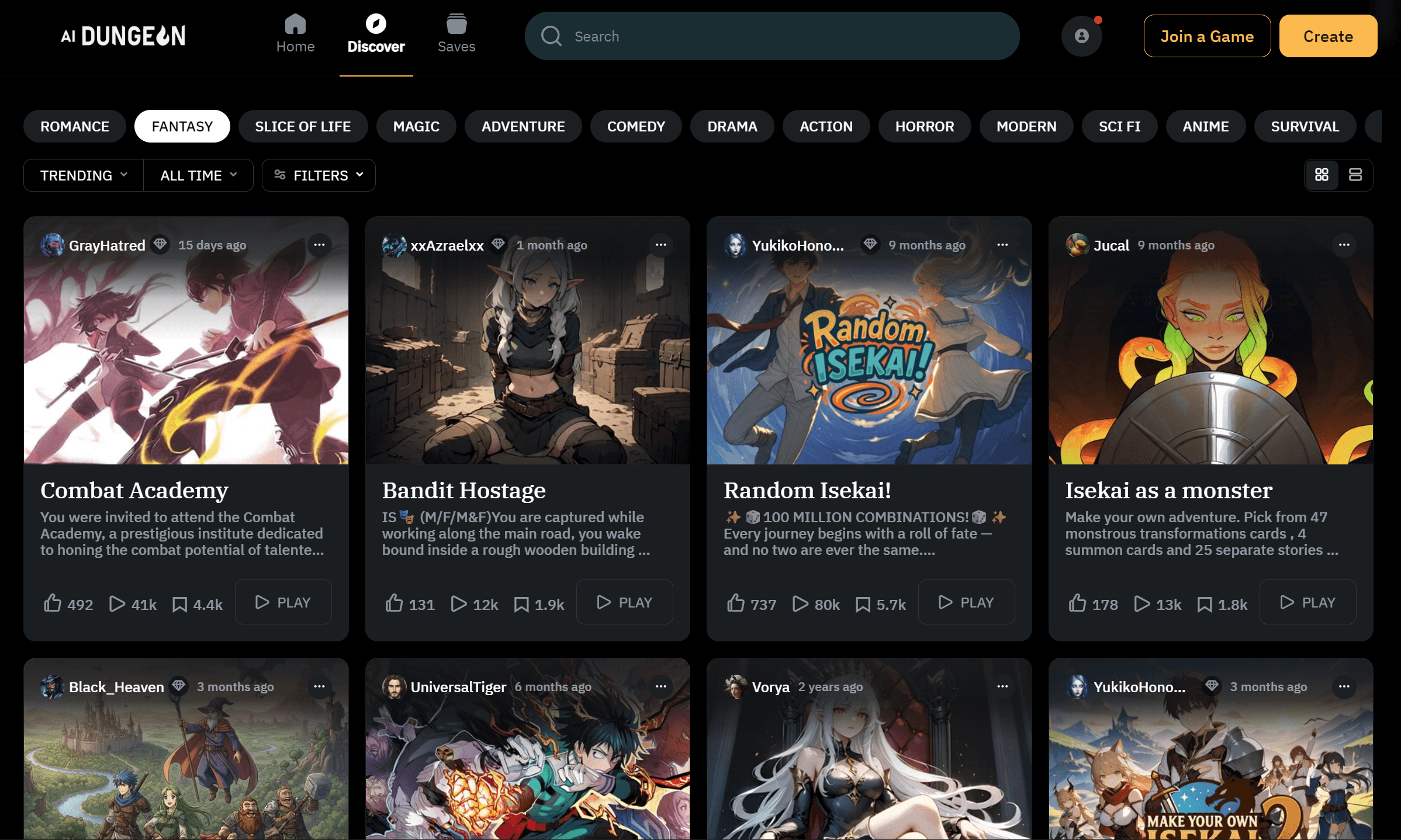The image size is (1401, 840).
Task: Select the Romance genre chip
Action: (x=75, y=126)
